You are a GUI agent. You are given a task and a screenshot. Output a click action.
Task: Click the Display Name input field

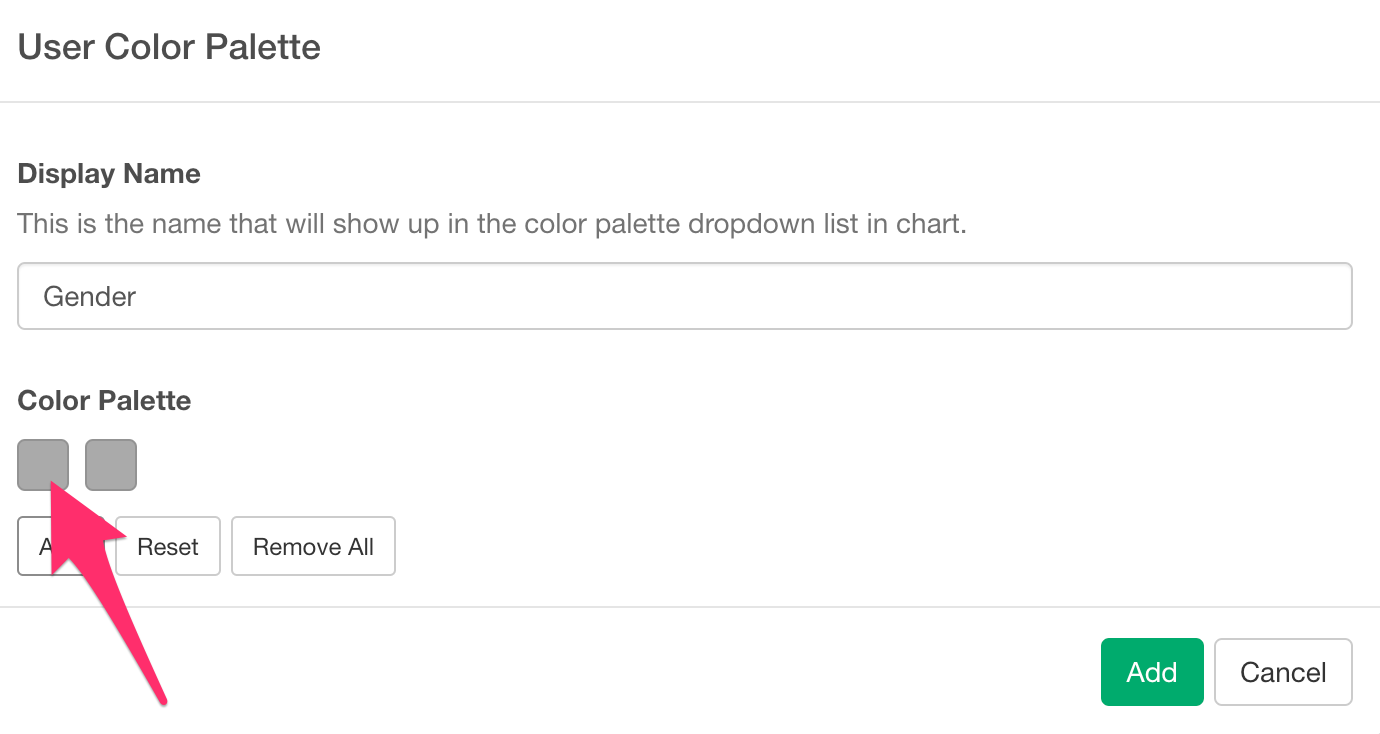pos(685,296)
